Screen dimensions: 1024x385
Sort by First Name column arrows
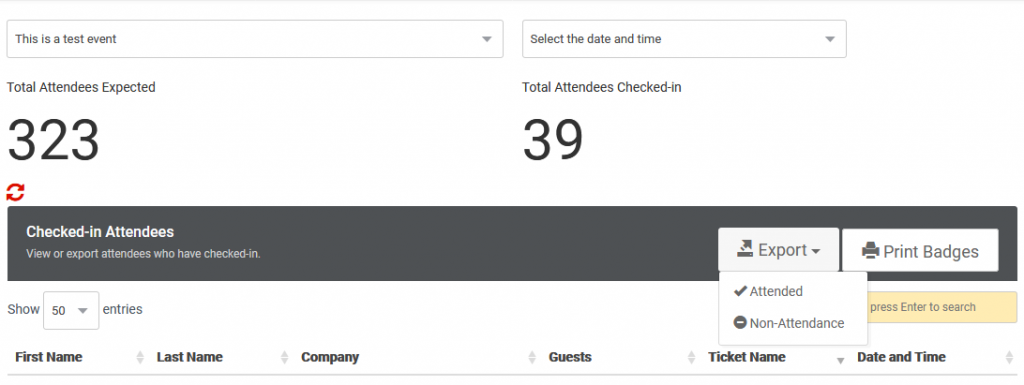point(140,357)
